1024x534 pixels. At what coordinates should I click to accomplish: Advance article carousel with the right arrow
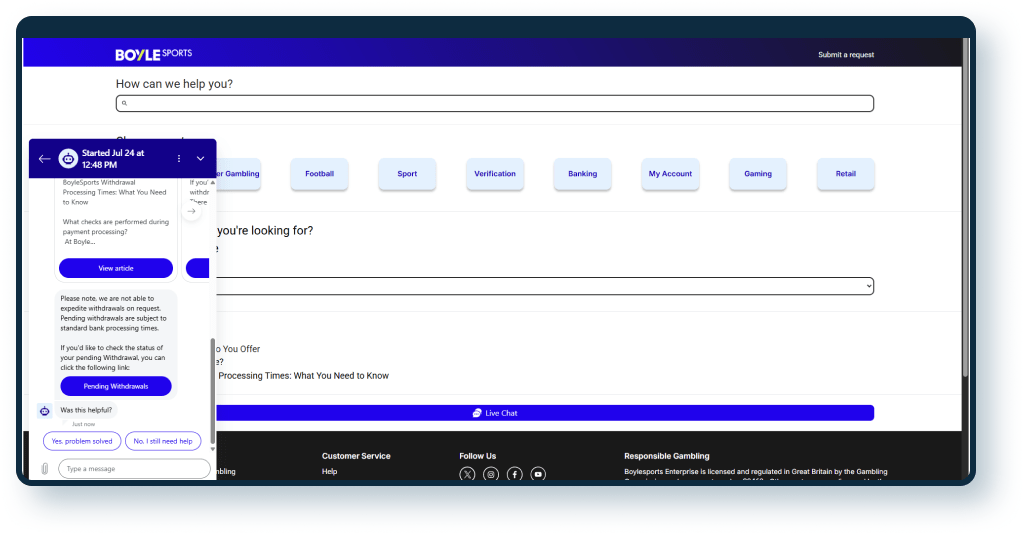192,211
